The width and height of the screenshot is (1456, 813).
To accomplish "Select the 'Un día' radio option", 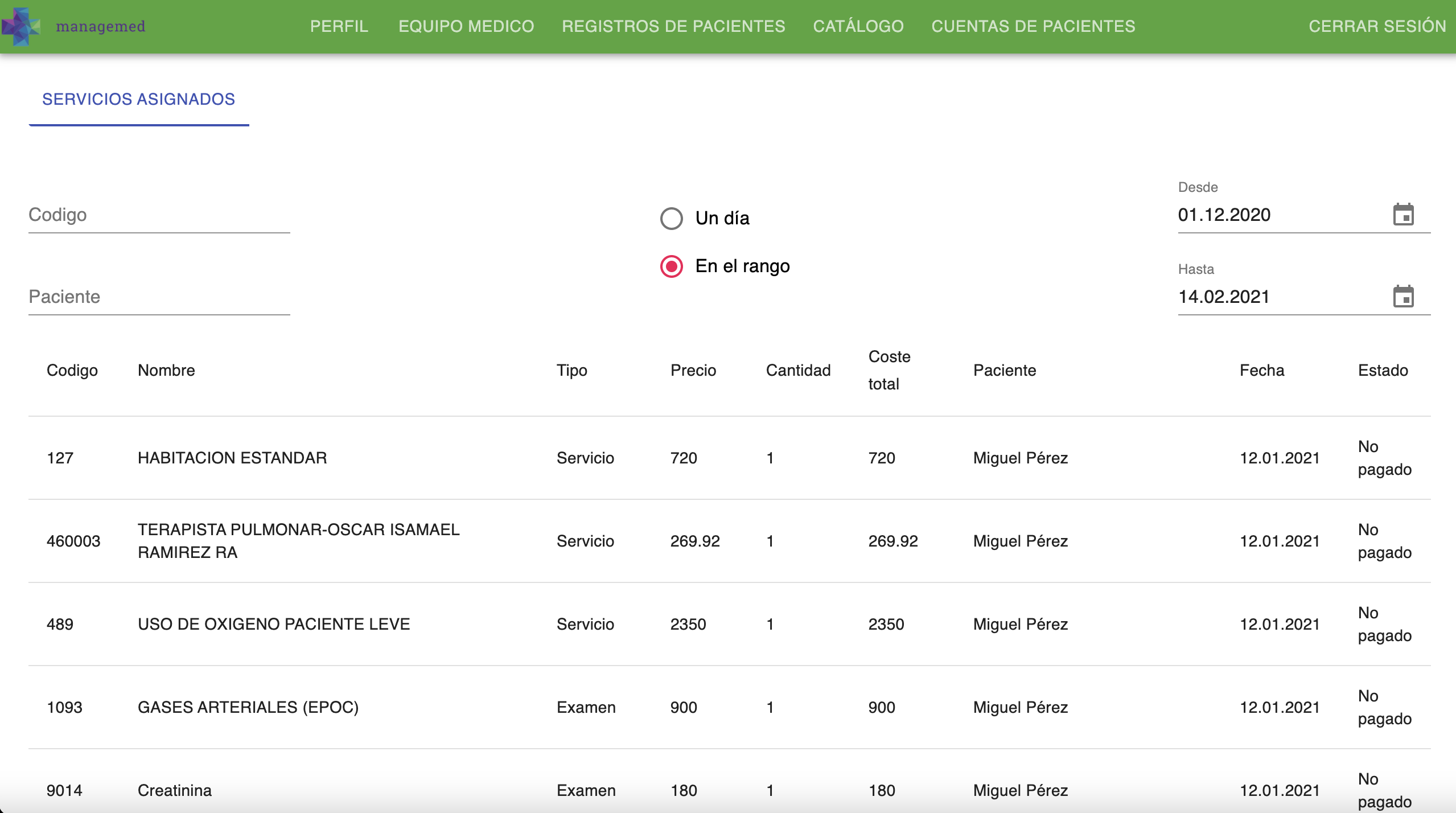I will click(672, 219).
